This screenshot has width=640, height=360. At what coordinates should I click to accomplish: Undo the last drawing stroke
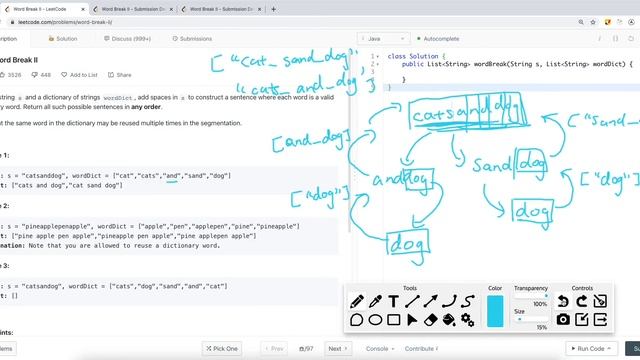(x=563, y=301)
